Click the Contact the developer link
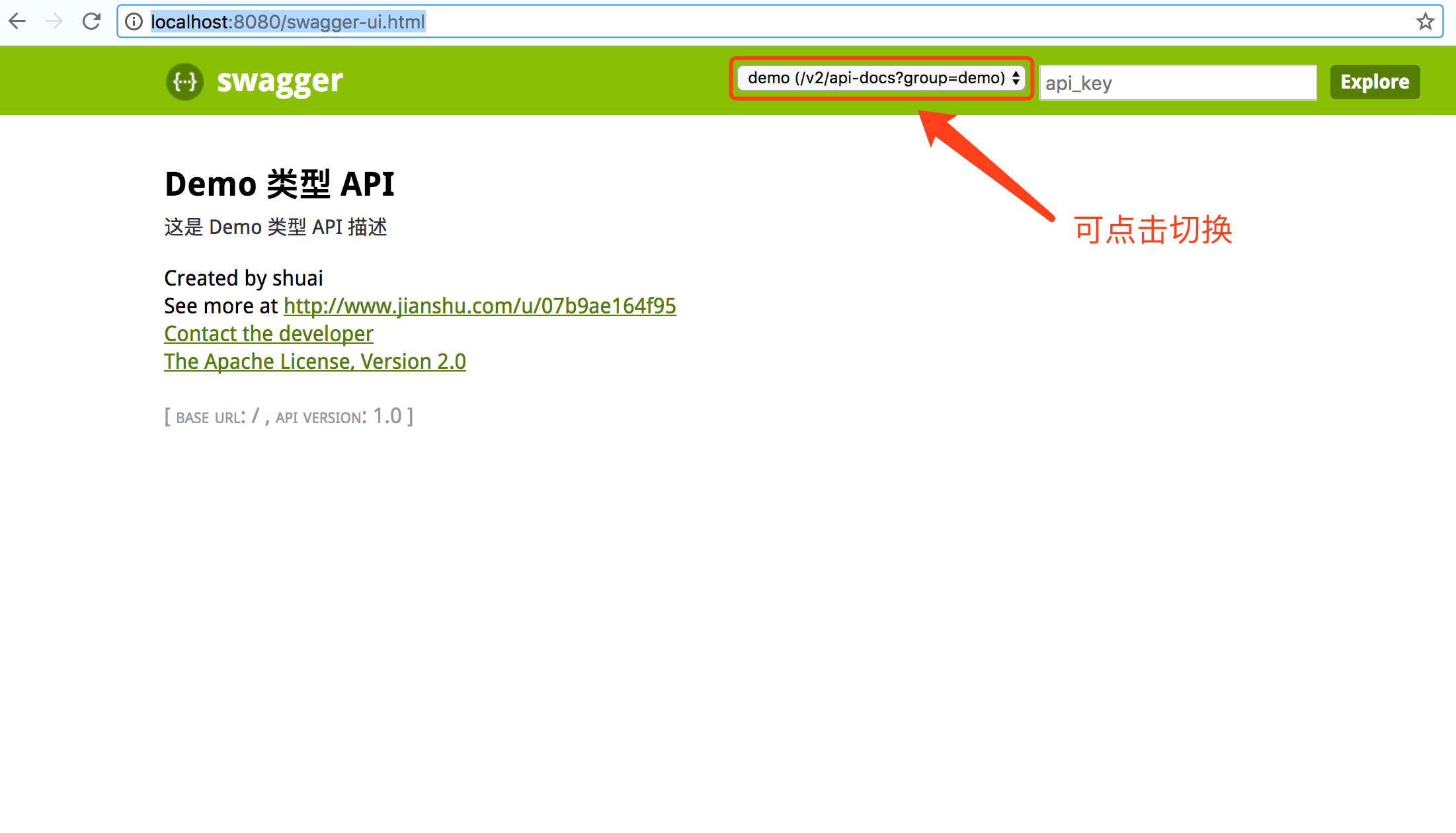 click(x=268, y=334)
